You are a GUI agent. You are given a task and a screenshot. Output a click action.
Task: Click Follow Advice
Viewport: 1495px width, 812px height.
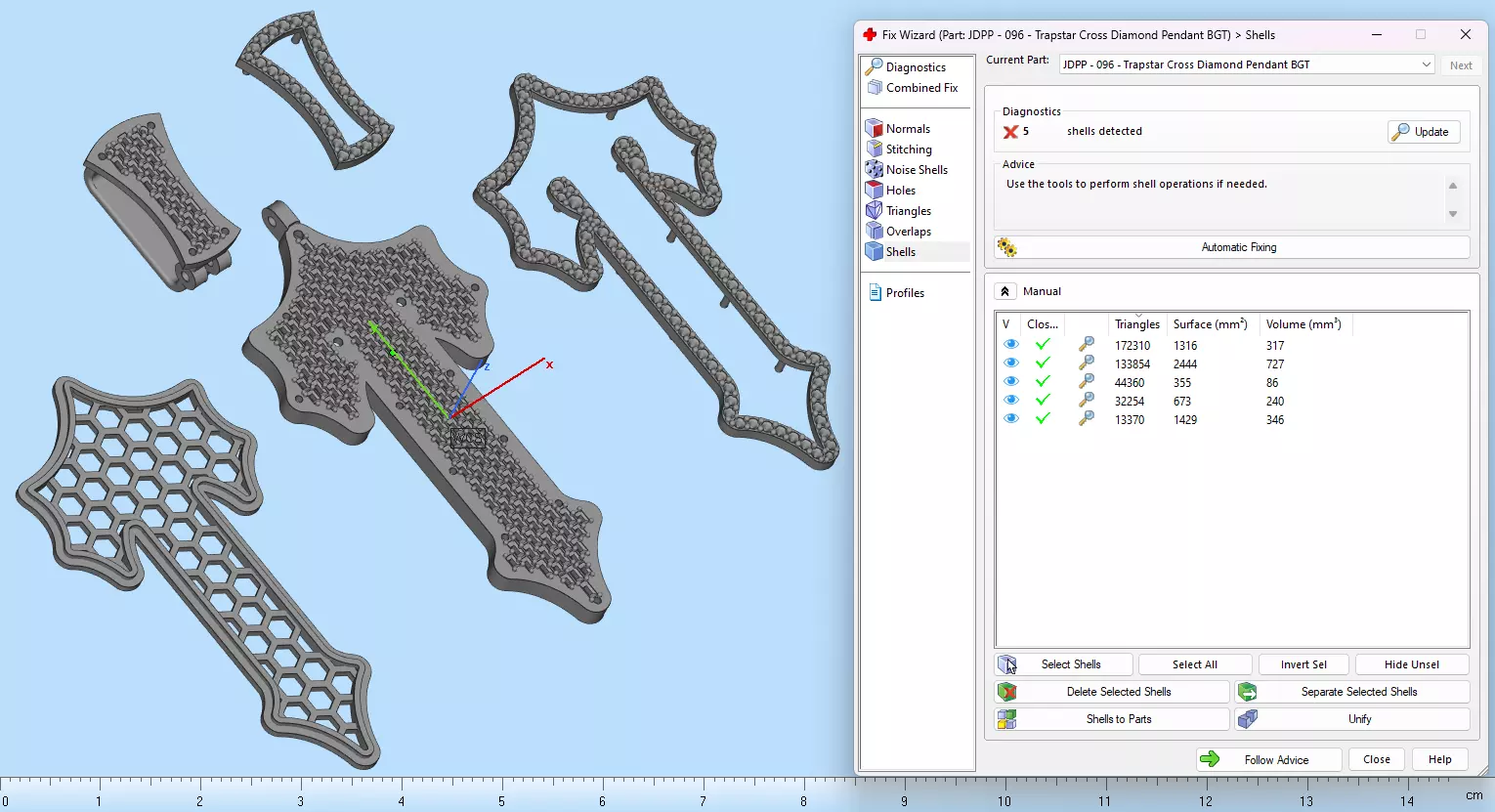(1268, 759)
